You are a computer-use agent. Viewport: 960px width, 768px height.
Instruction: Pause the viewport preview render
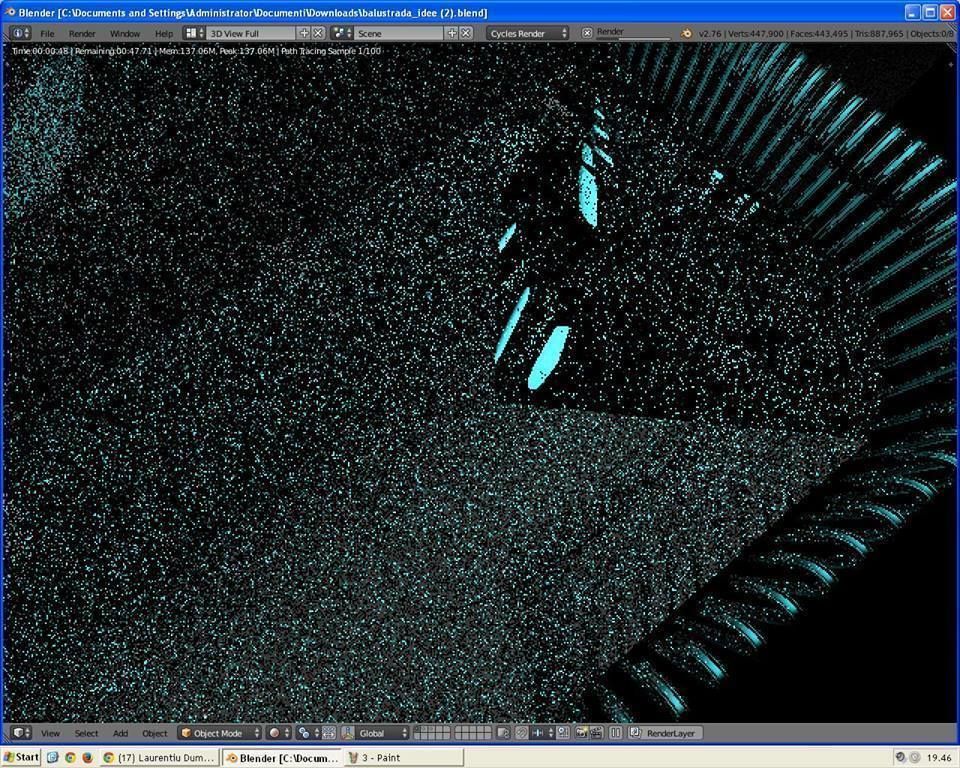pyautogui.click(x=616, y=732)
